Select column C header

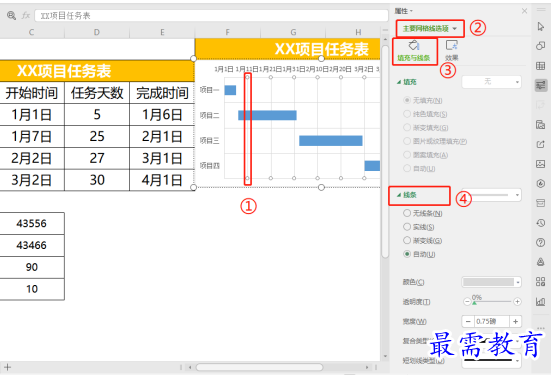tap(32, 32)
